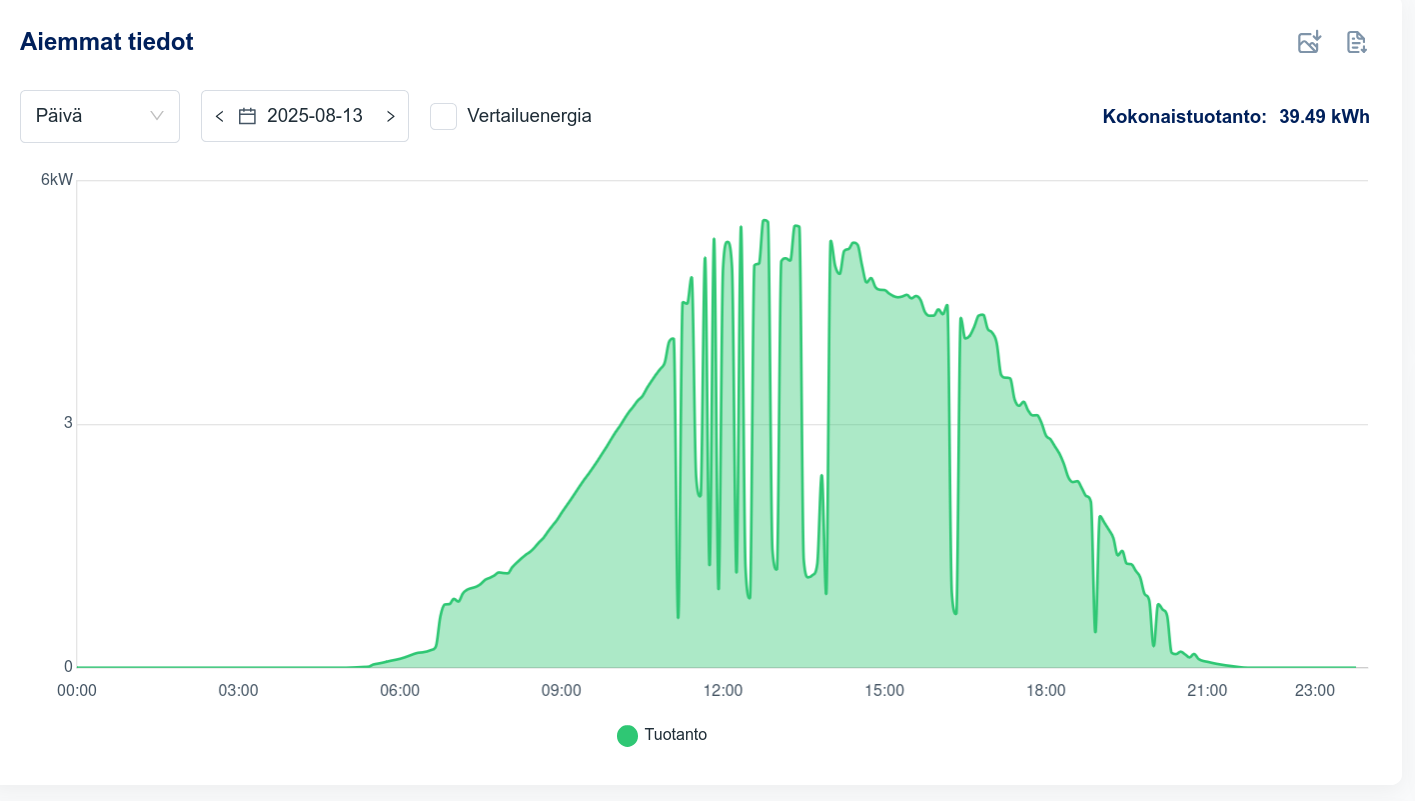1416x801 pixels.
Task: Open the Päivä period selector
Action: pos(99,116)
